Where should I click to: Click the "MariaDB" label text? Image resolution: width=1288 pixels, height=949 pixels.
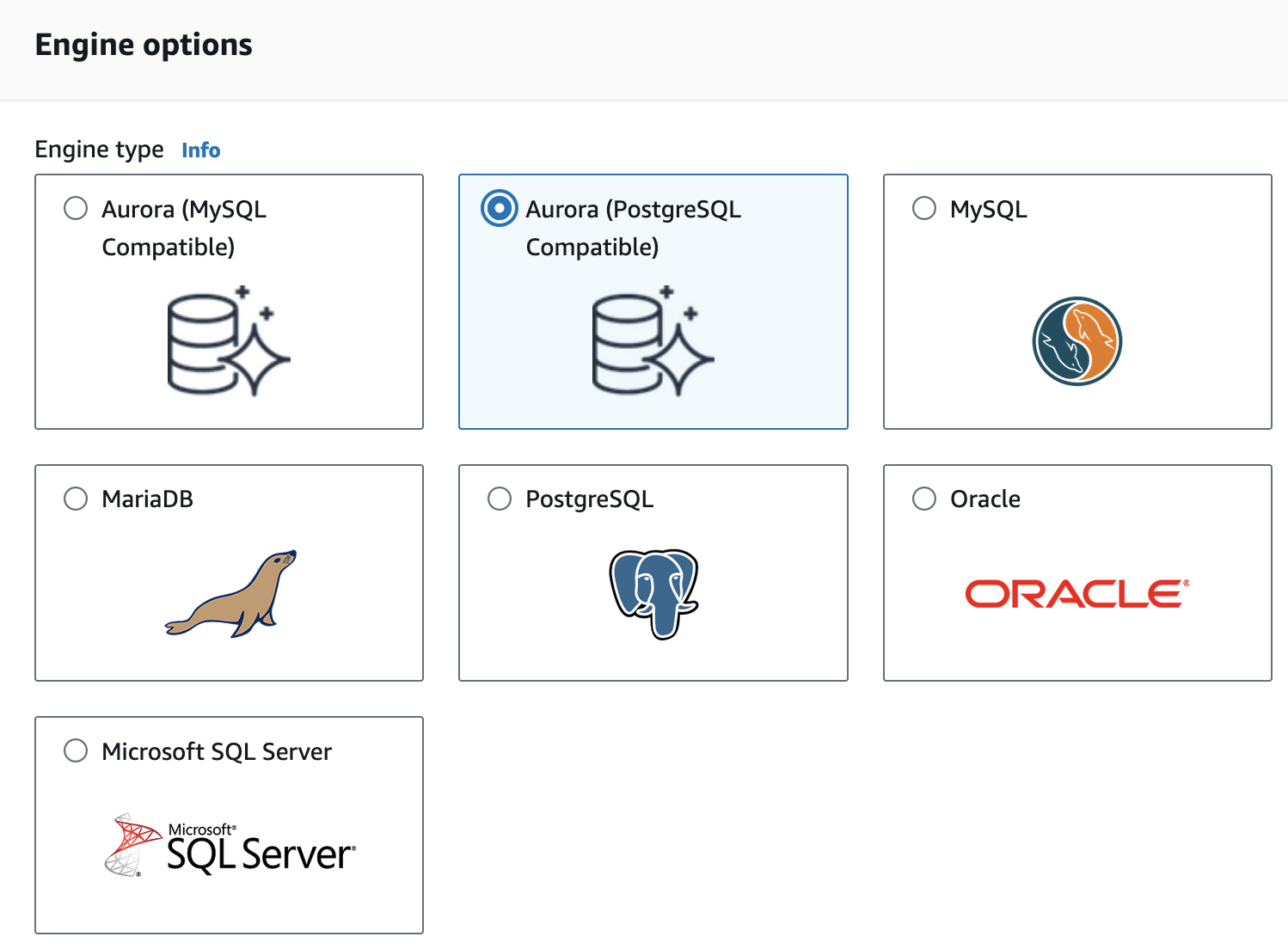tap(147, 499)
